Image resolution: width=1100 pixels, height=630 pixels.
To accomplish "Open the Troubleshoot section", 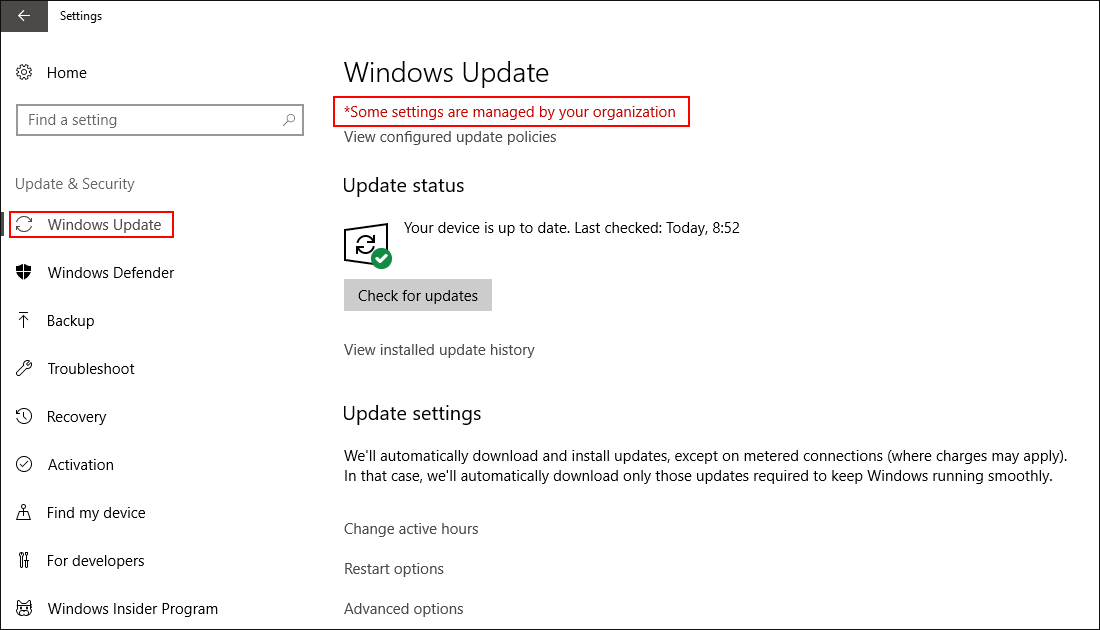I will (x=91, y=369).
